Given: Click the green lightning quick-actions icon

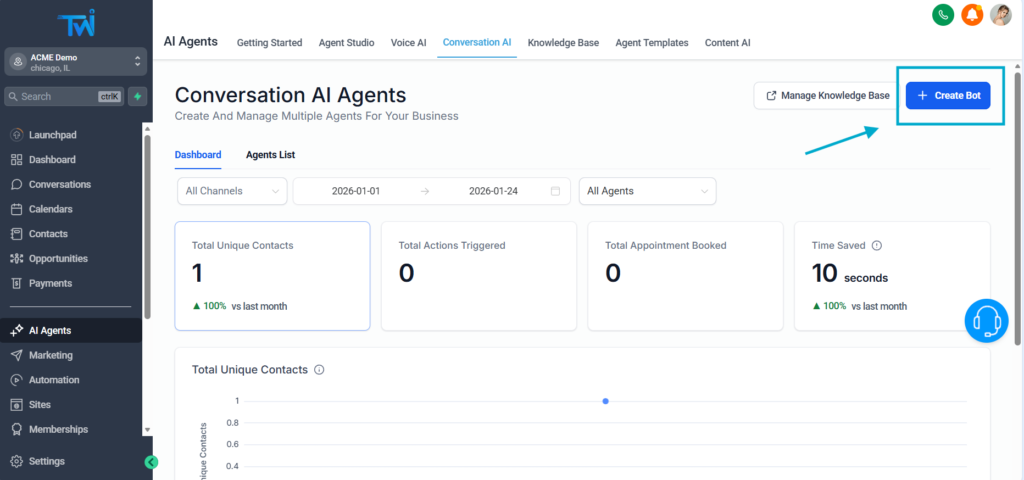Looking at the screenshot, I should (x=136, y=96).
